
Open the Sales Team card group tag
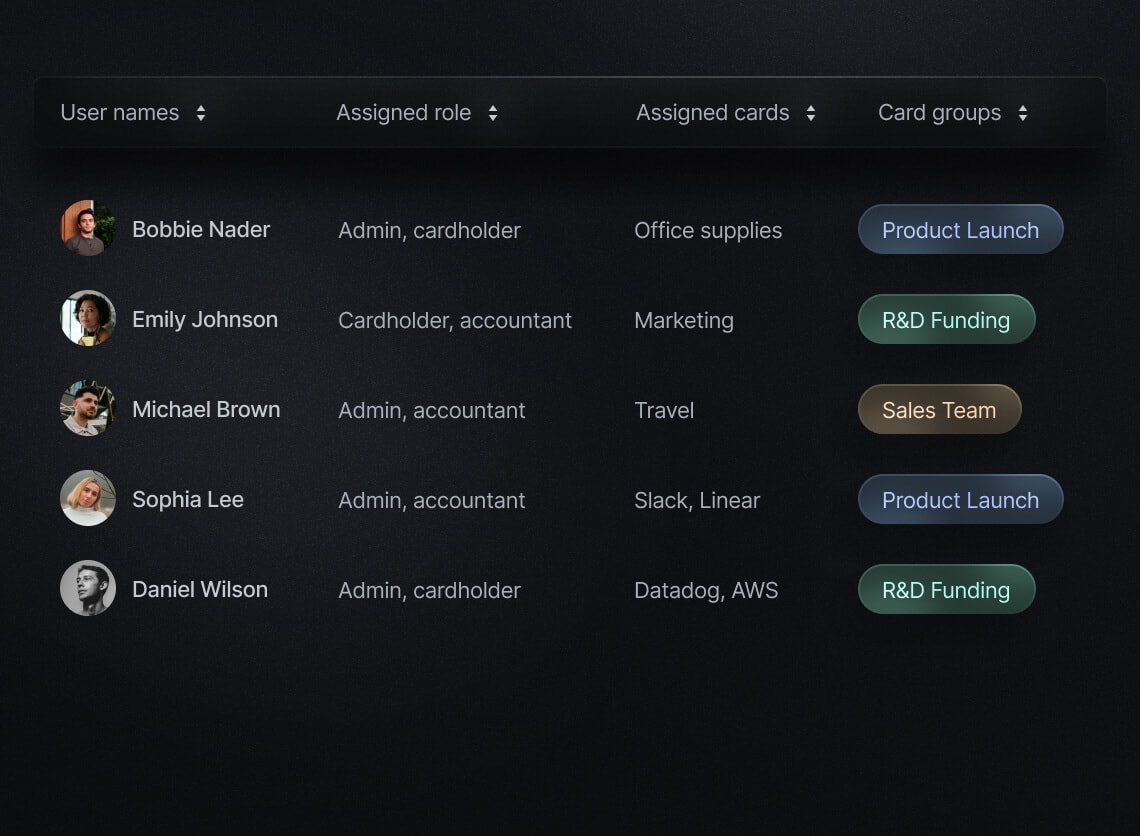pyautogui.click(x=939, y=410)
